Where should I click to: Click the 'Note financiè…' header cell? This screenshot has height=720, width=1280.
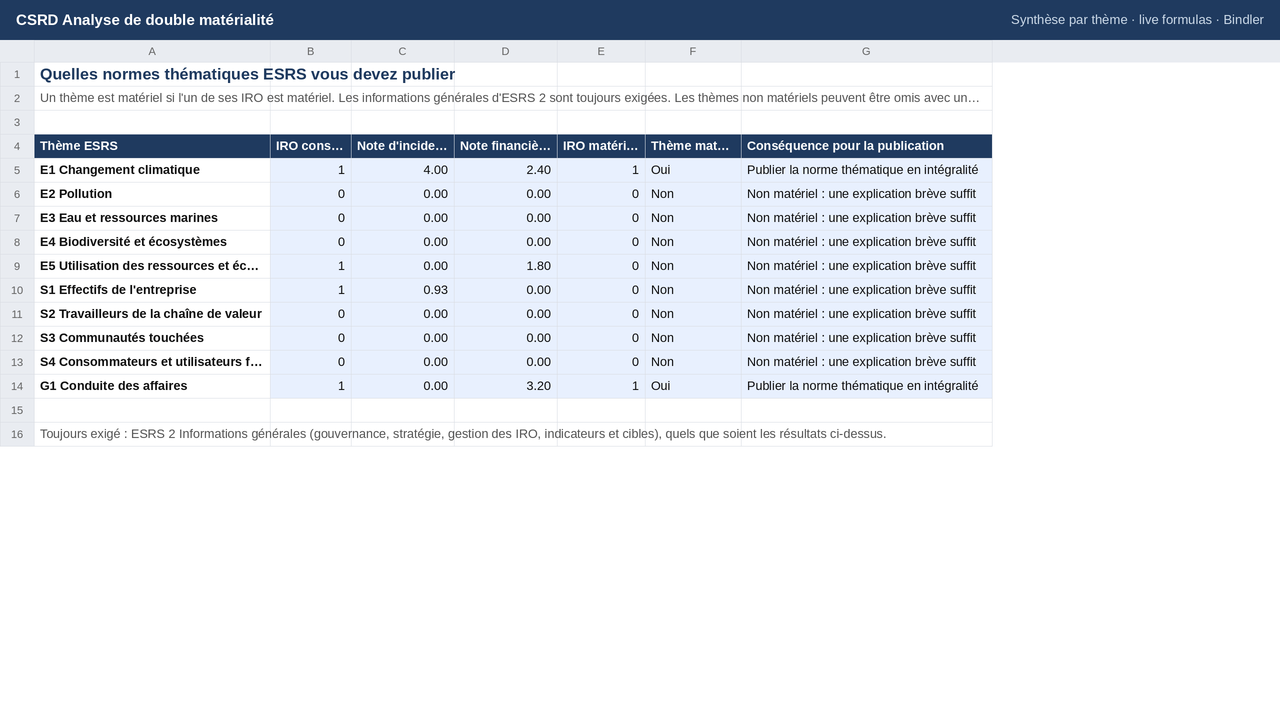point(505,146)
